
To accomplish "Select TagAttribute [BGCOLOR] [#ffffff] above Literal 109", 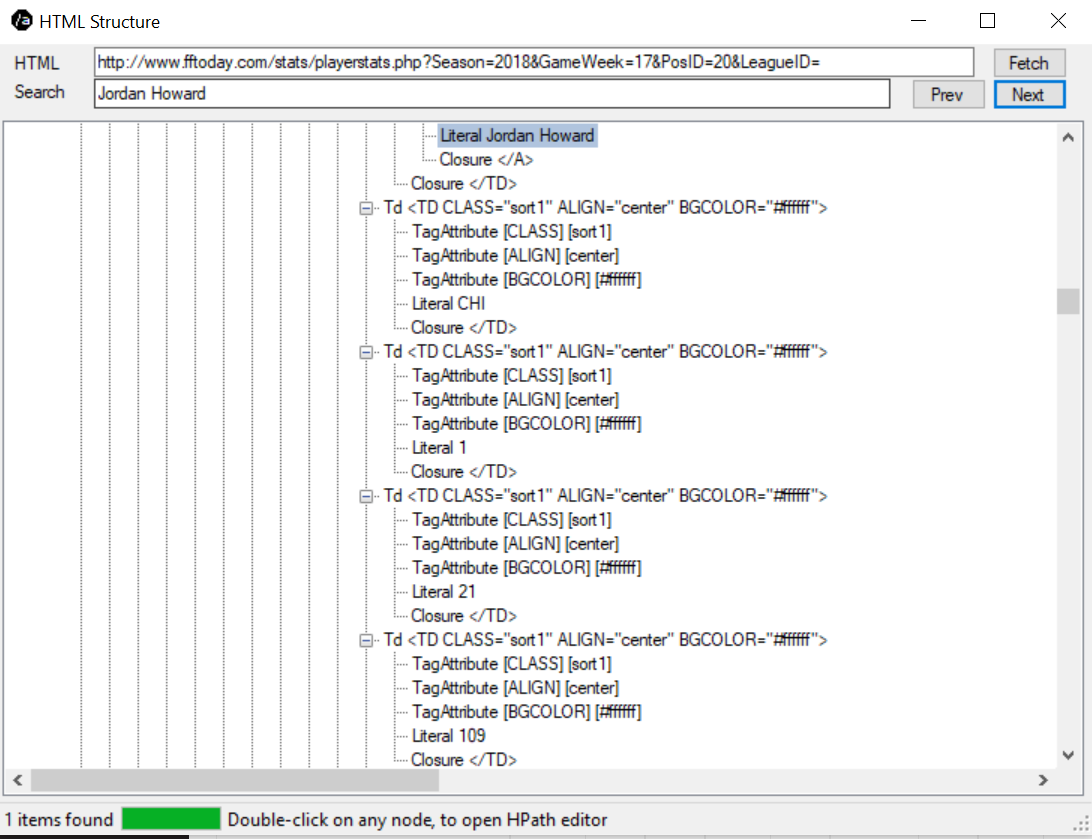I will click(526, 712).
